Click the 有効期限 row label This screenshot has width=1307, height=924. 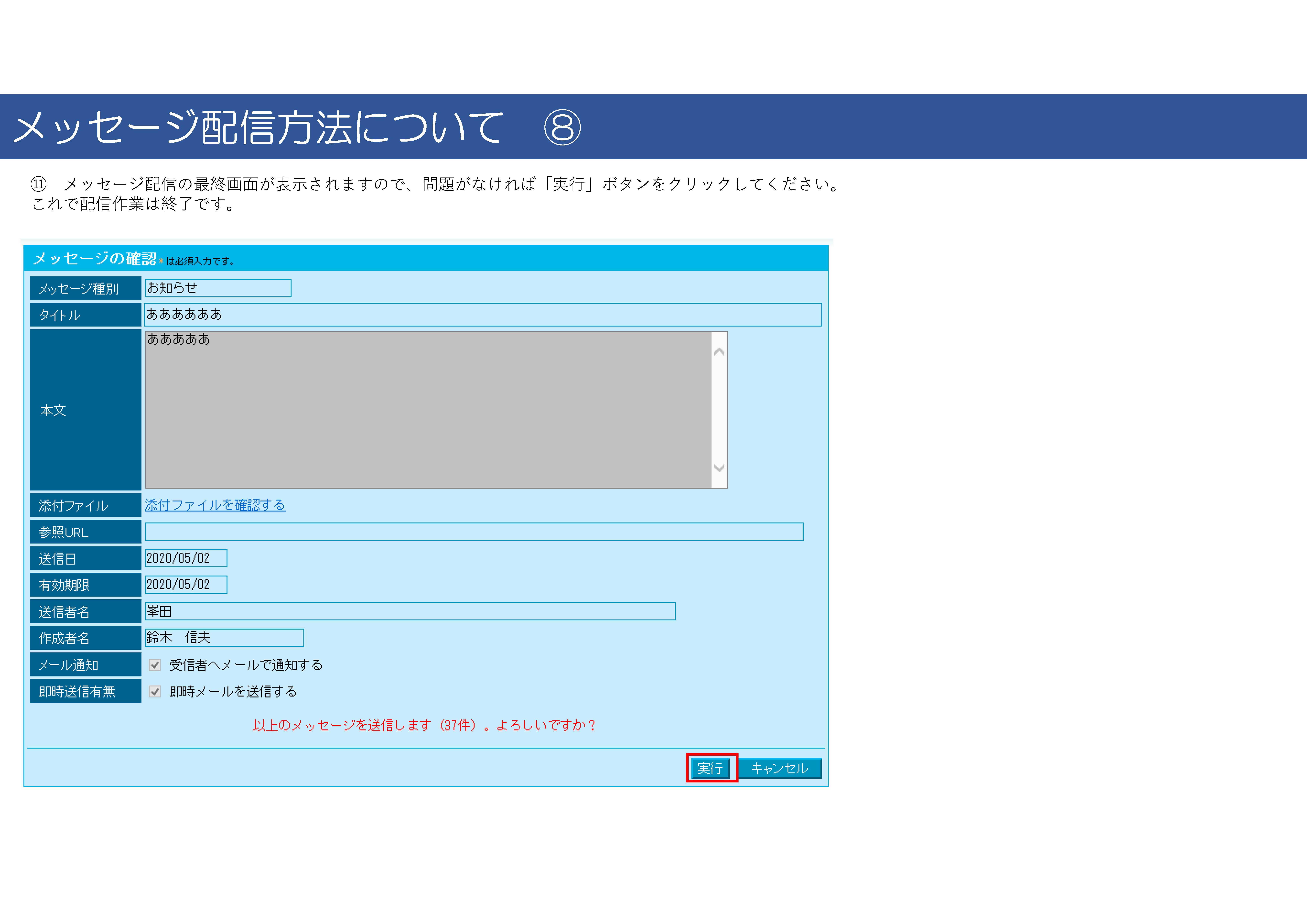point(85,585)
